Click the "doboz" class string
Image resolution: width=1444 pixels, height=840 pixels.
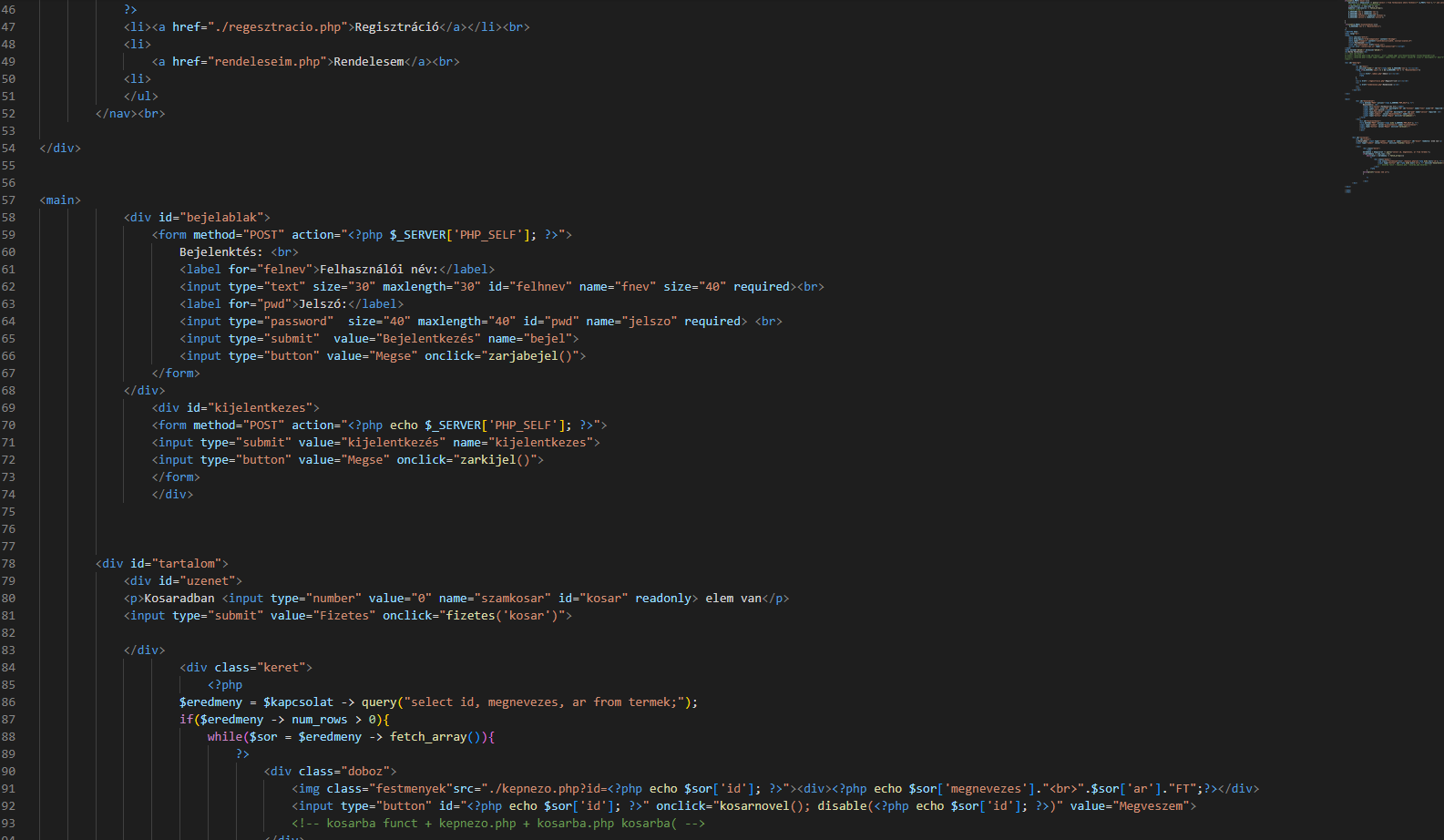click(x=365, y=772)
